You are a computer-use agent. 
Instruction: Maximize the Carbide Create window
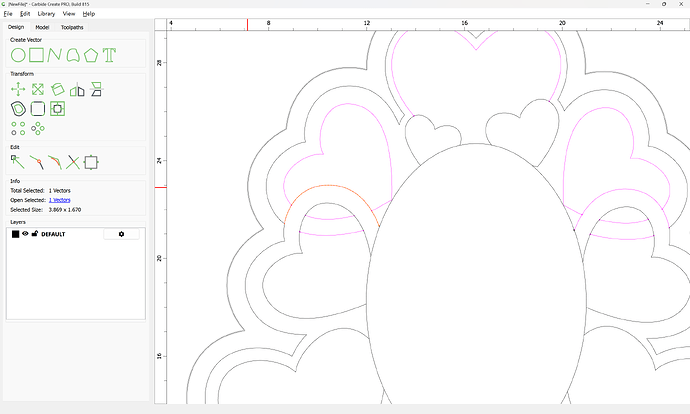(x=664, y=4)
